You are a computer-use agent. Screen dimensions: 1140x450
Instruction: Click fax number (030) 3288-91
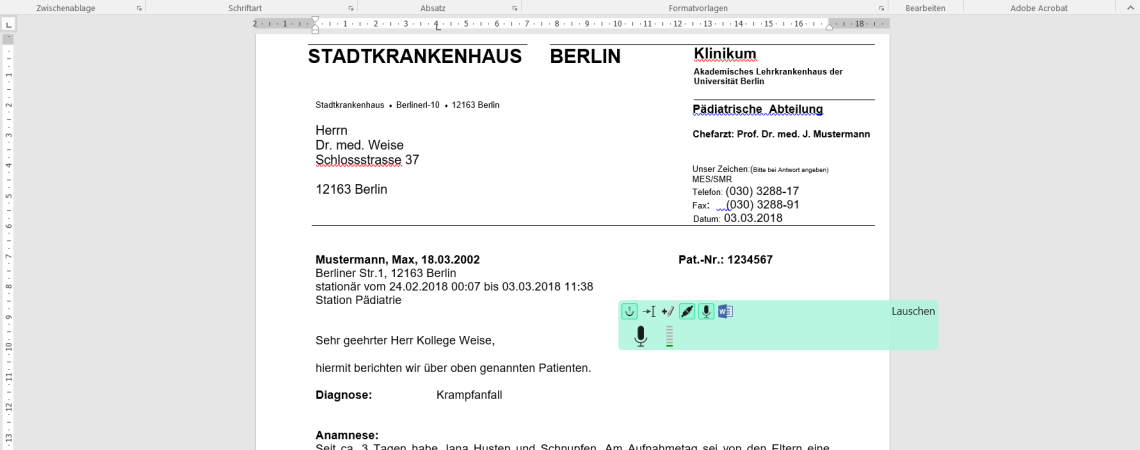(763, 205)
